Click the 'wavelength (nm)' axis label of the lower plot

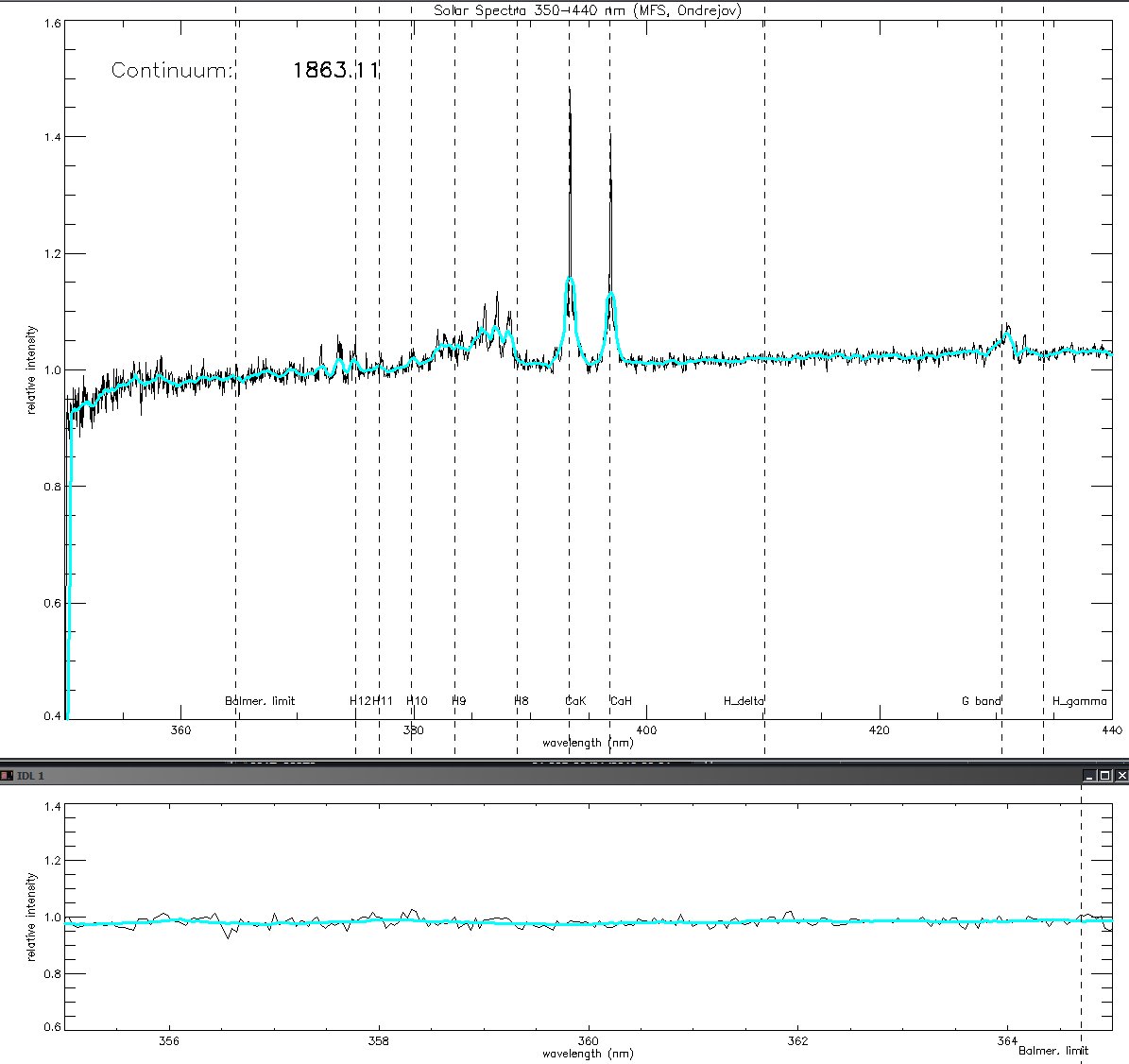click(x=588, y=1054)
